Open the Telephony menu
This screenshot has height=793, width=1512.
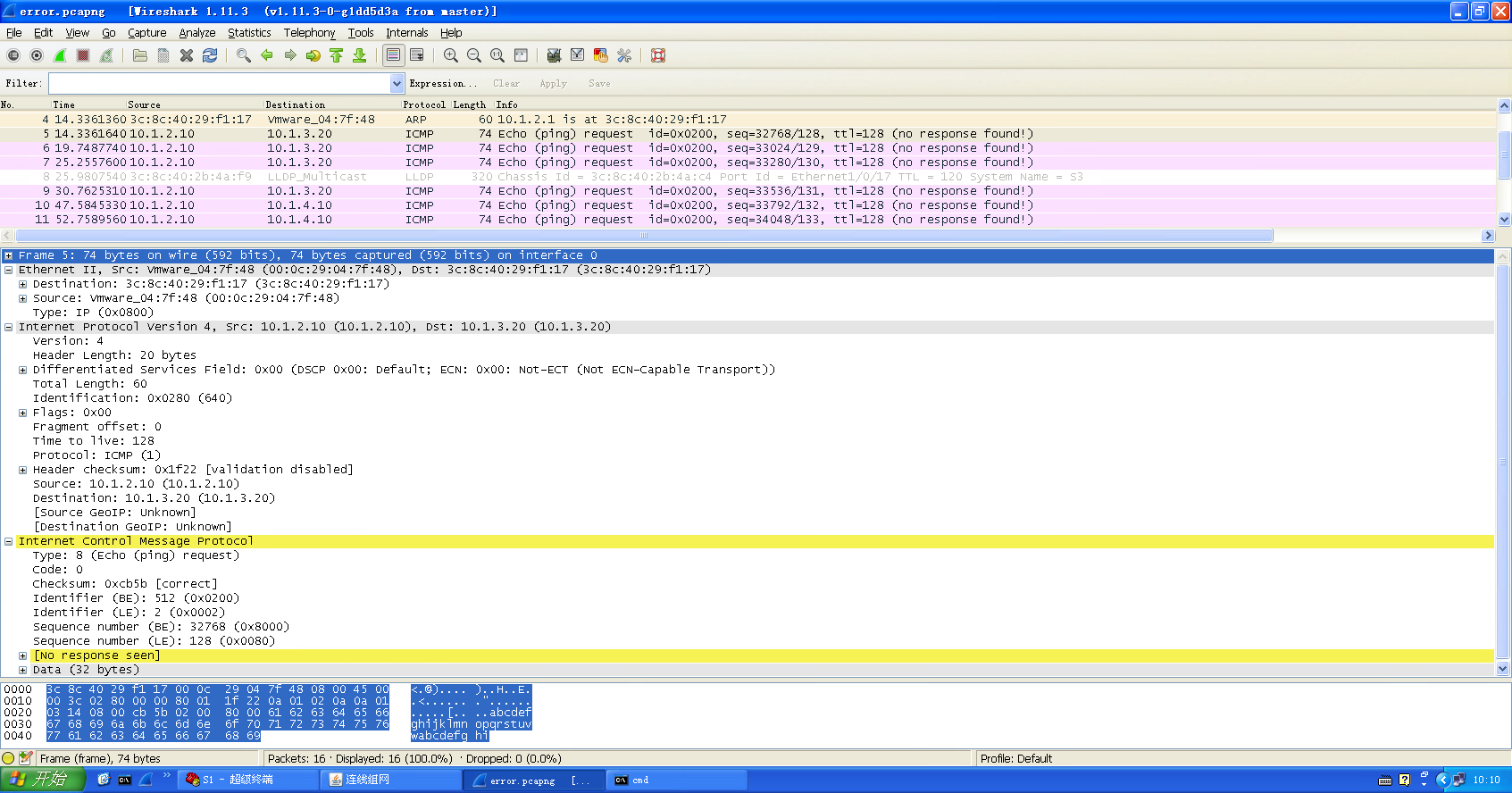[x=309, y=33]
